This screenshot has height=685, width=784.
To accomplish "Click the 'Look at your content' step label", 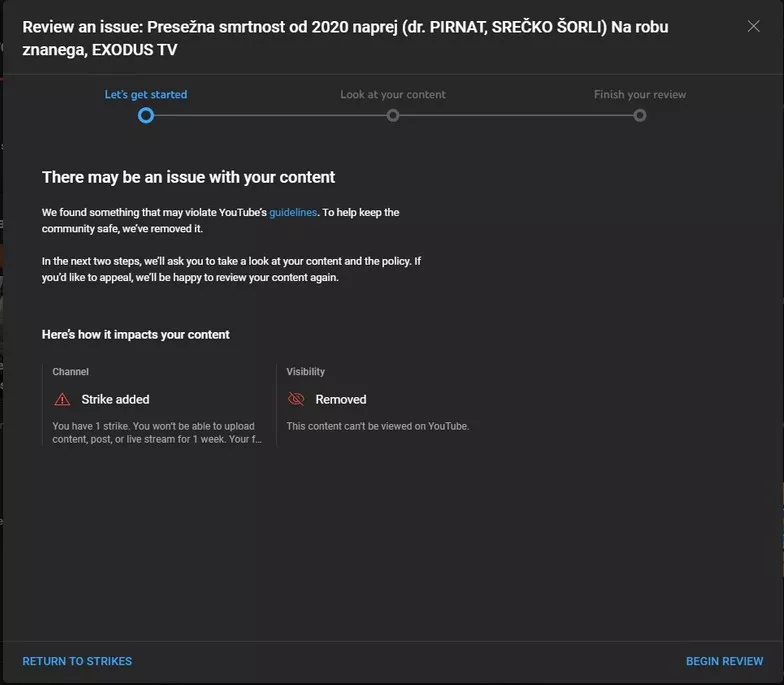I will click(x=393, y=95).
